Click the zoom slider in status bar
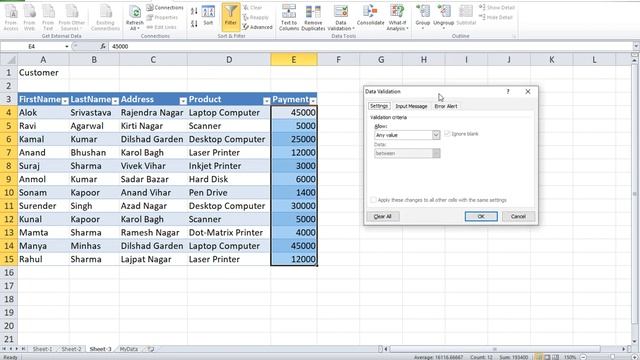 [612, 357]
